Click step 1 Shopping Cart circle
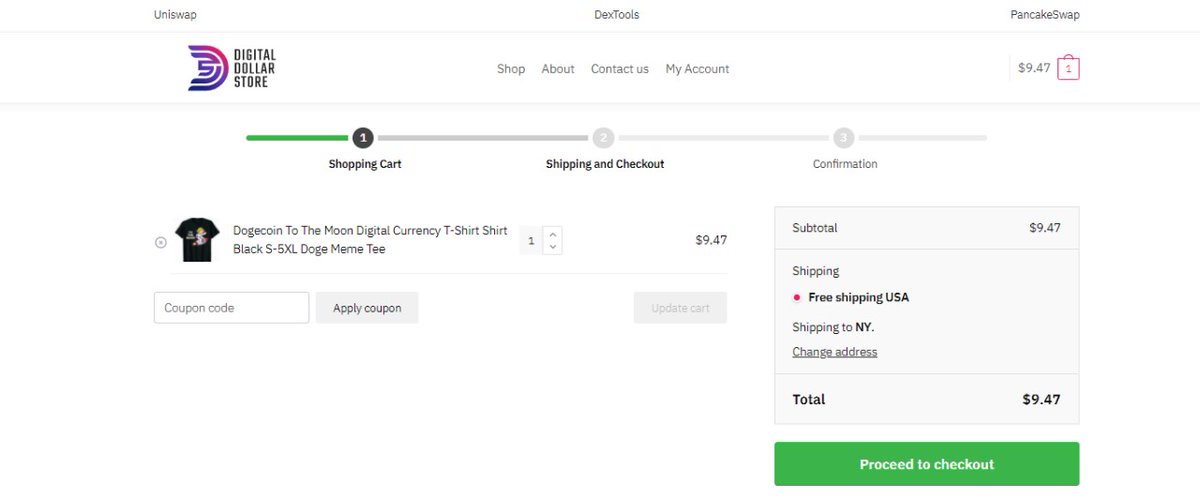 [363, 138]
